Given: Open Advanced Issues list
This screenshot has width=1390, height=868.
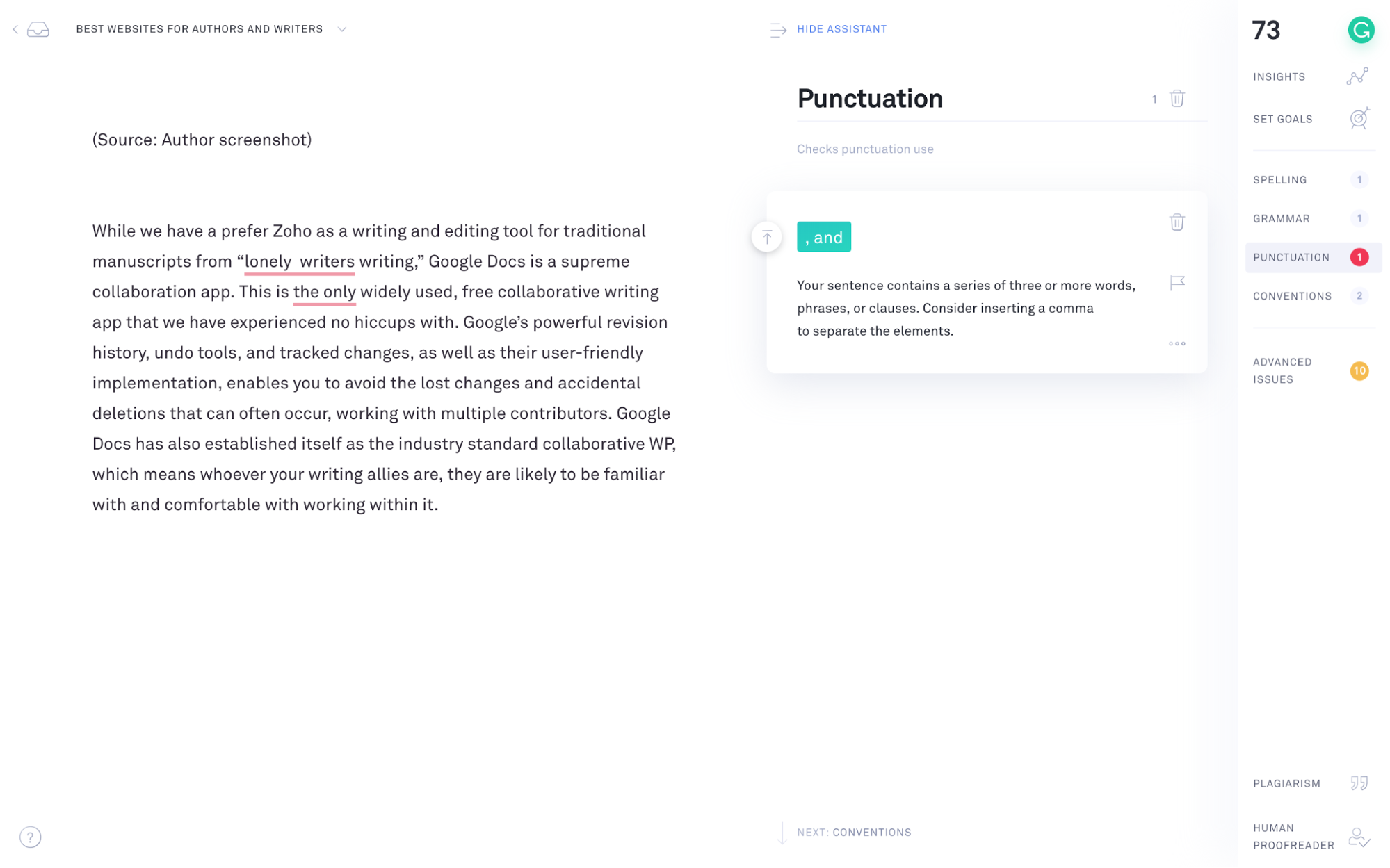Looking at the screenshot, I should pyautogui.click(x=1310, y=370).
